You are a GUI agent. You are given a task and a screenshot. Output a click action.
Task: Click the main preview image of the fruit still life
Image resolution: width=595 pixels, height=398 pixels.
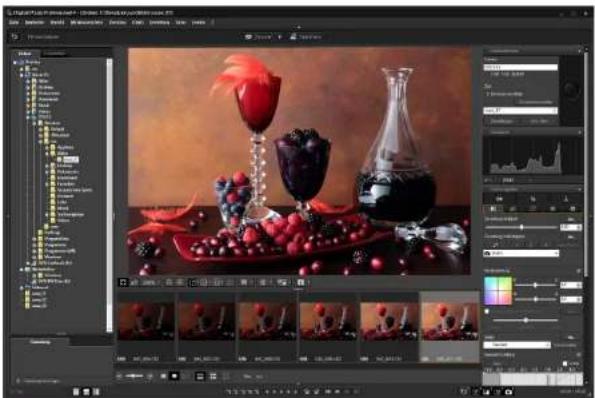(299, 161)
